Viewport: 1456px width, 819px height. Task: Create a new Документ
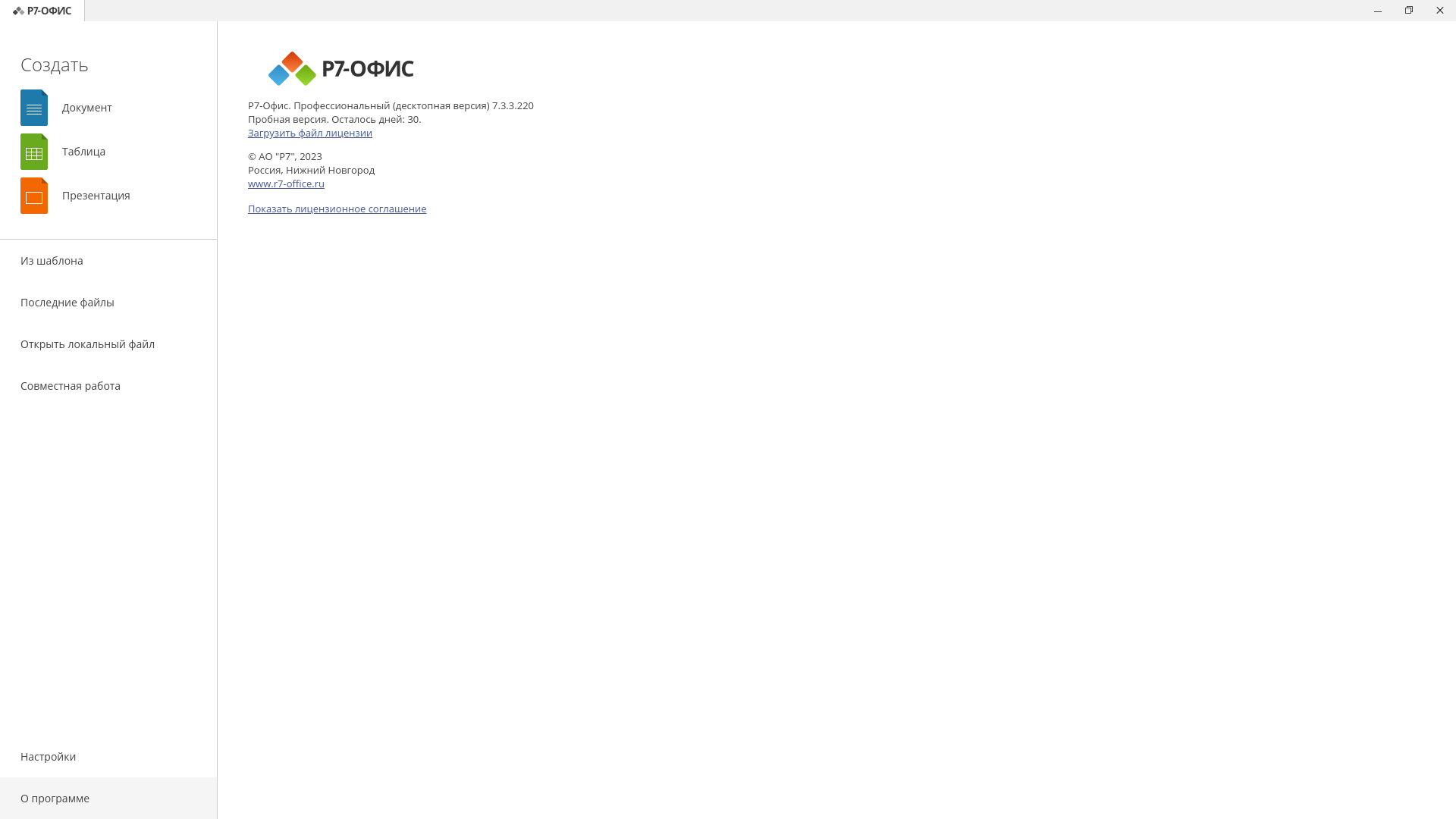tap(86, 108)
